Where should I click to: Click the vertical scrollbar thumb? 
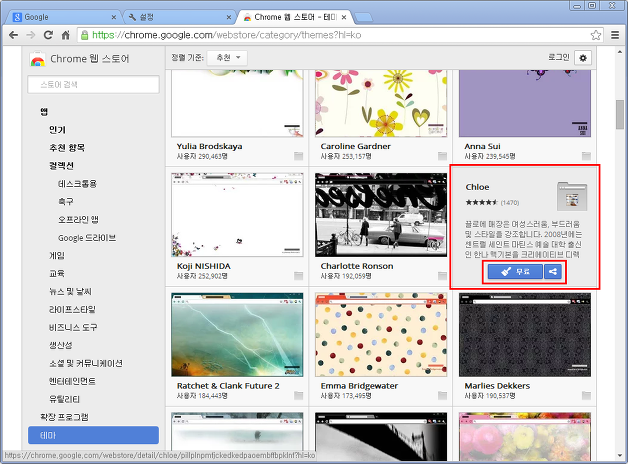point(620,114)
